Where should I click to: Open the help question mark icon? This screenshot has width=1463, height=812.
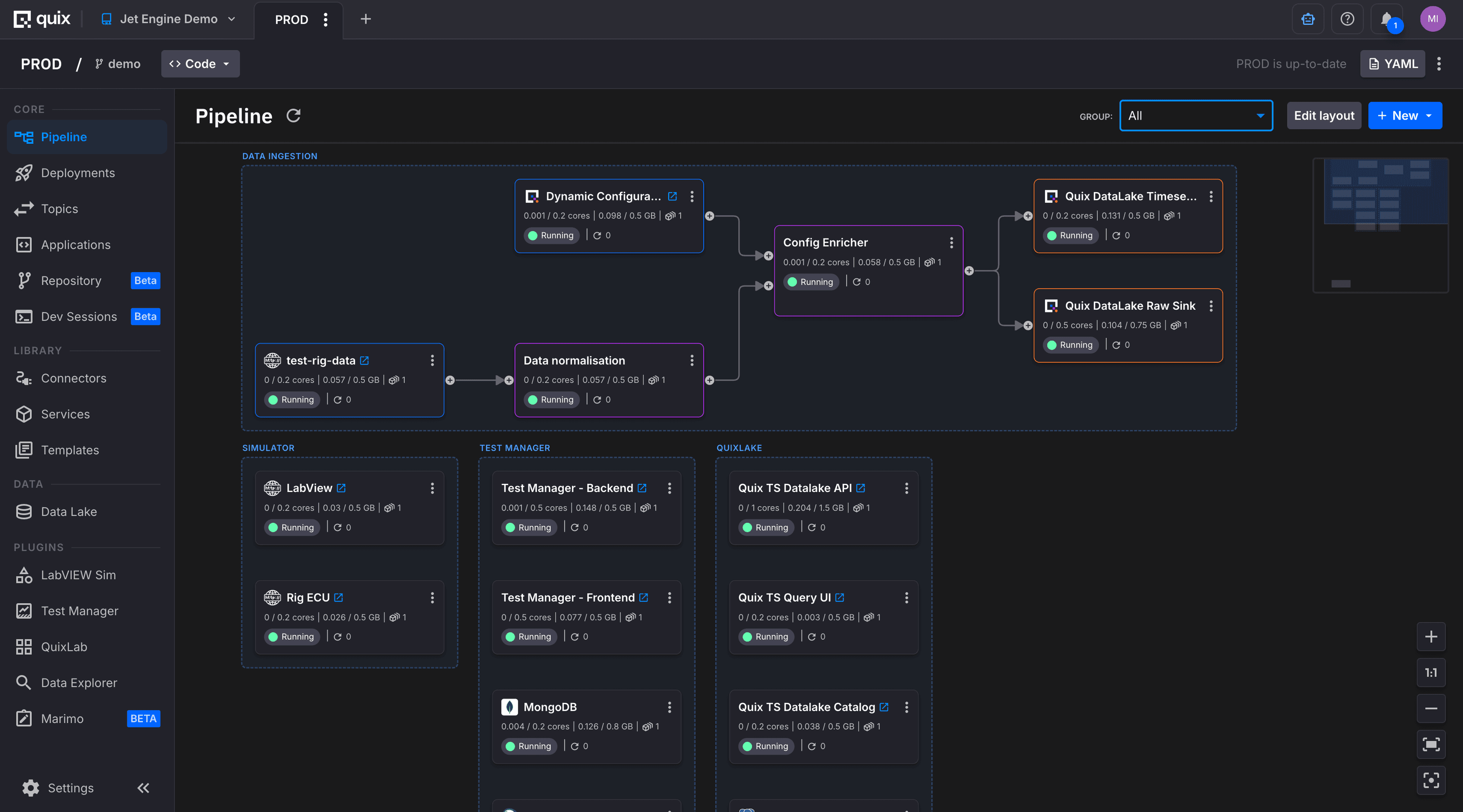click(1347, 20)
